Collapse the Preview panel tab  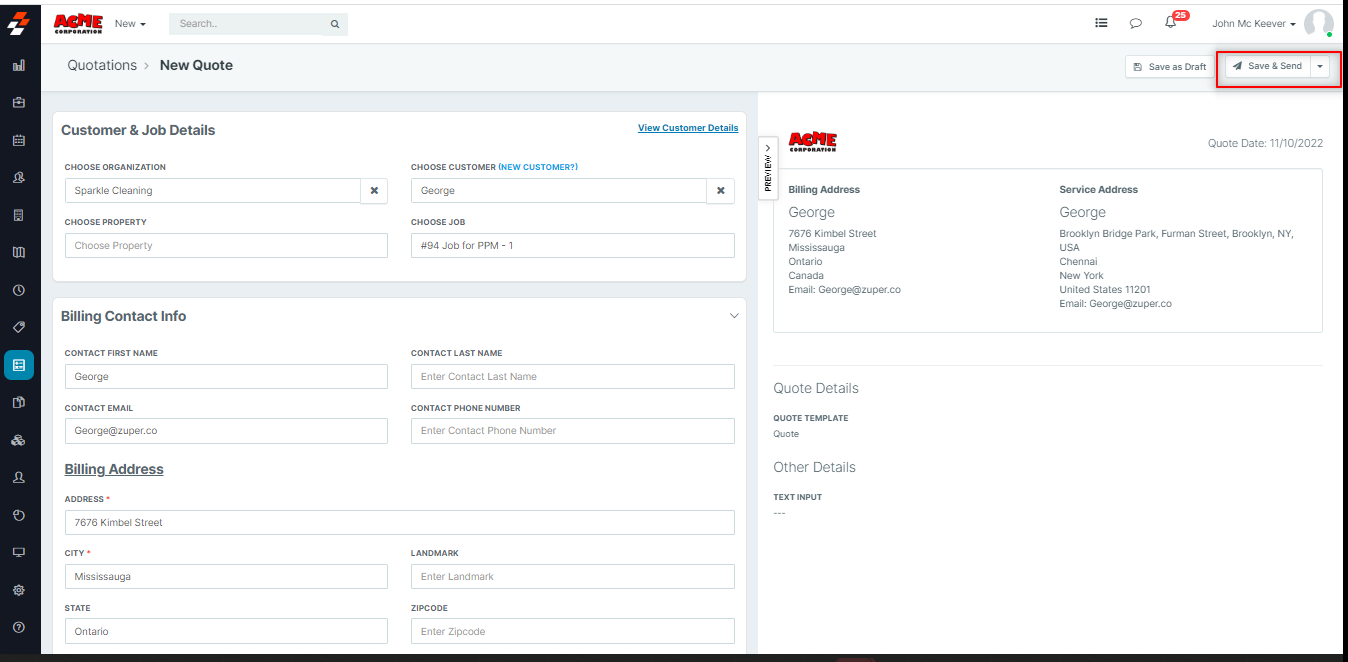pyautogui.click(x=768, y=168)
